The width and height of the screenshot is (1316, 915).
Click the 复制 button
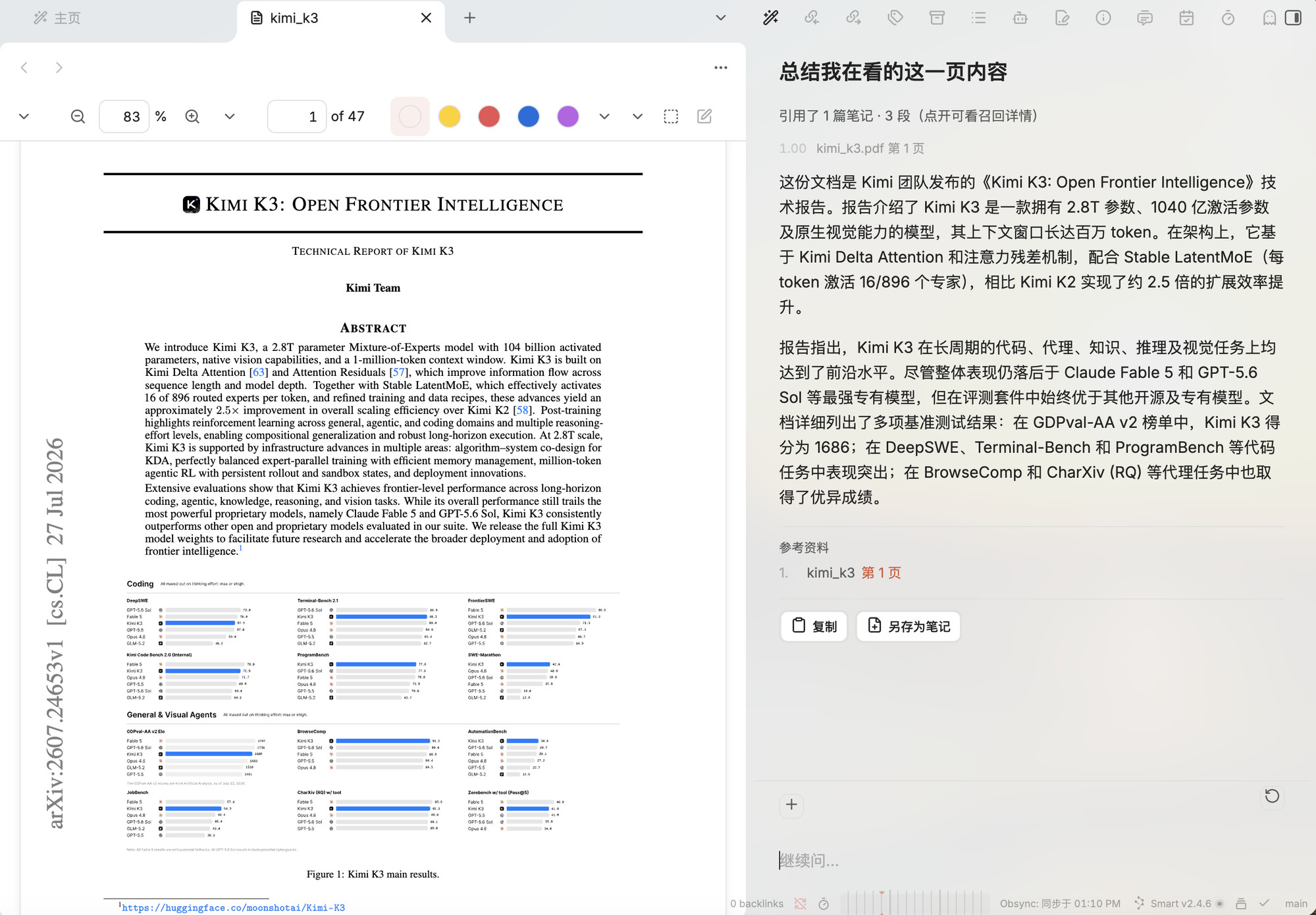tap(814, 626)
